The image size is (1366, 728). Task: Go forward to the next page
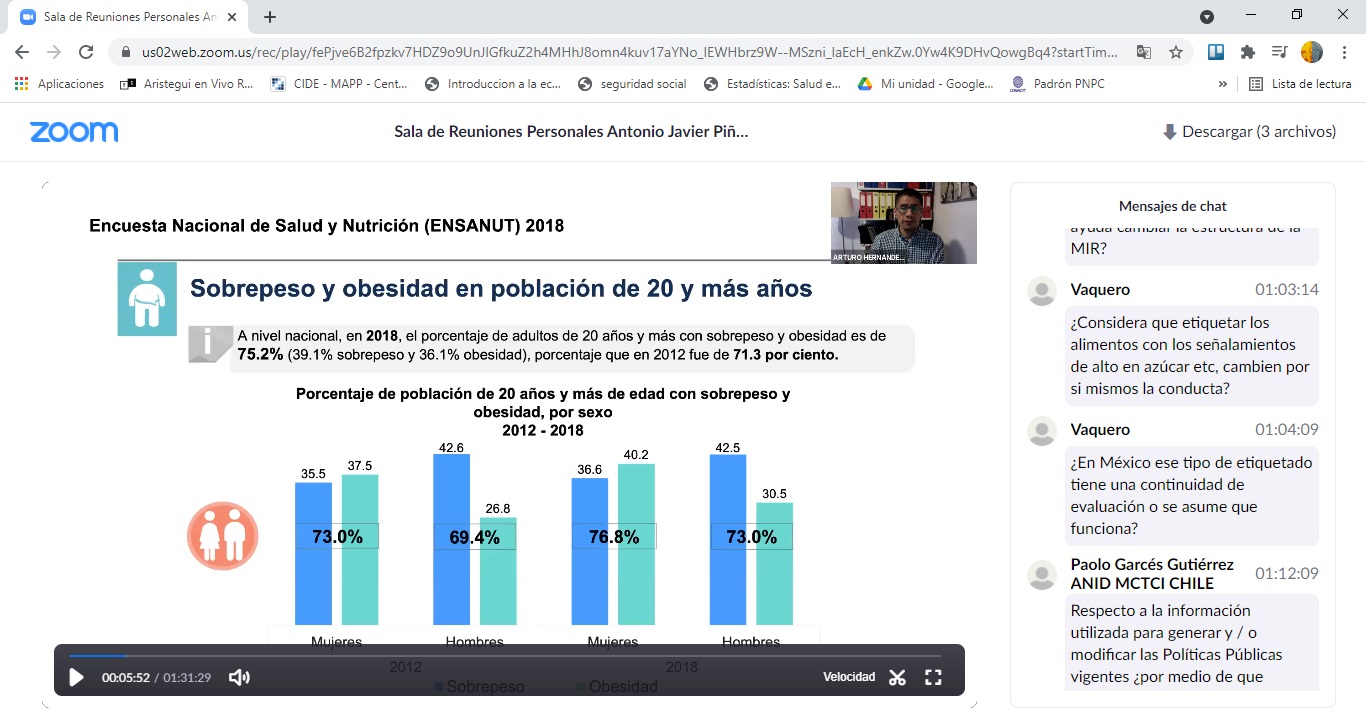(x=54, y=52)
